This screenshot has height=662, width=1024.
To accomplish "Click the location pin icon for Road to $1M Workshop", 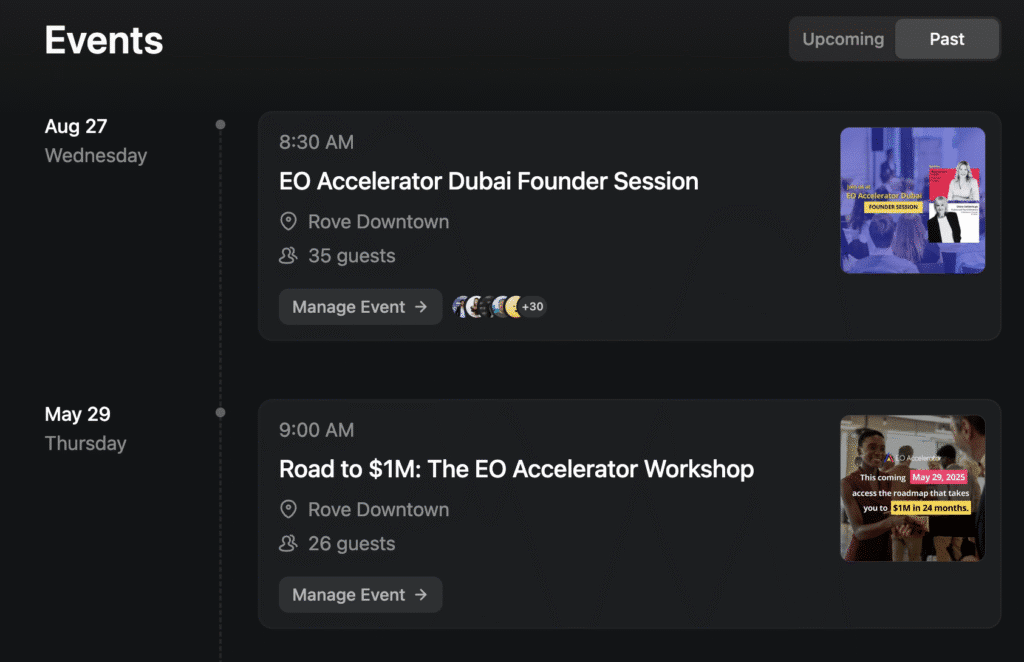I will coord(289,510).
